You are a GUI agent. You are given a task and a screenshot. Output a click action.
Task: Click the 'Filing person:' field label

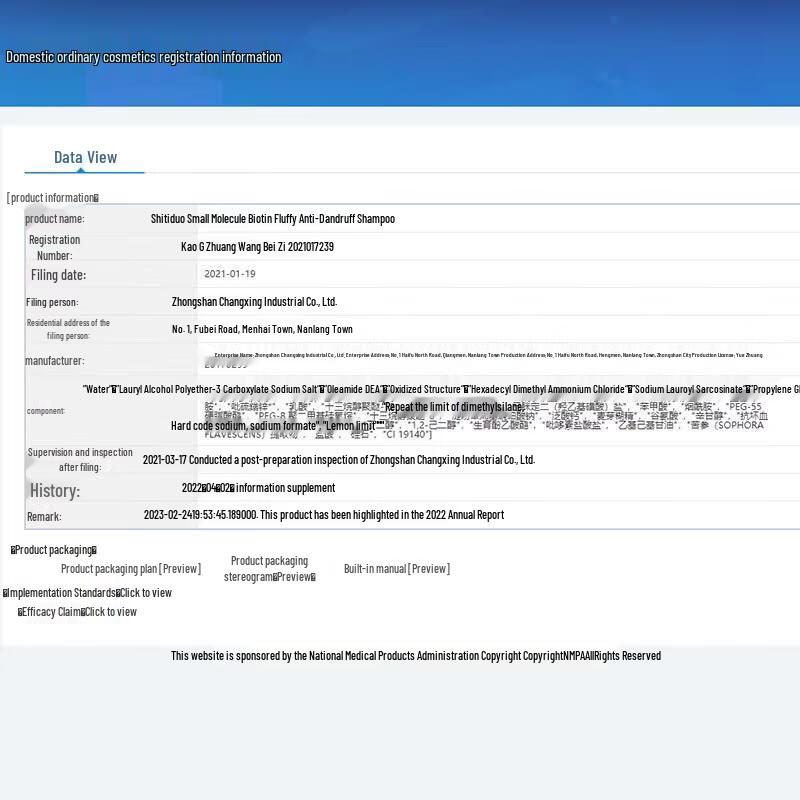52,302
